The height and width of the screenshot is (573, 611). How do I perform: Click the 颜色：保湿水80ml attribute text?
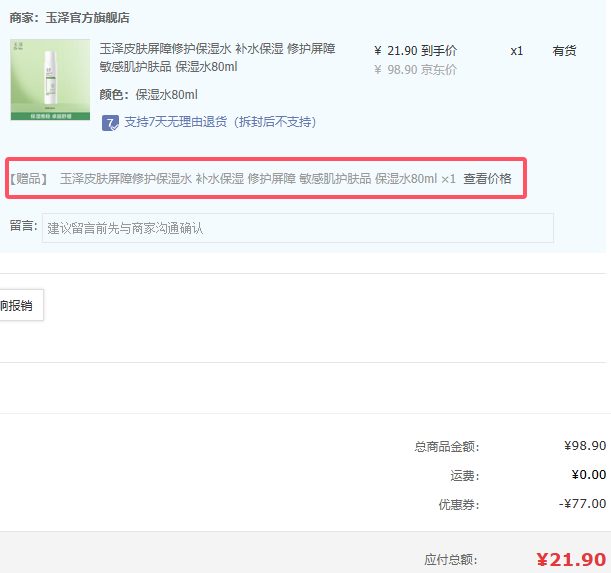click(x=148, y=95)
